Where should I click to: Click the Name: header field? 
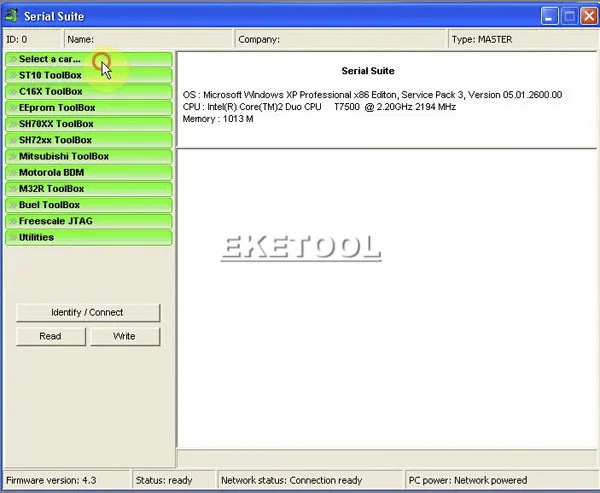148,39
